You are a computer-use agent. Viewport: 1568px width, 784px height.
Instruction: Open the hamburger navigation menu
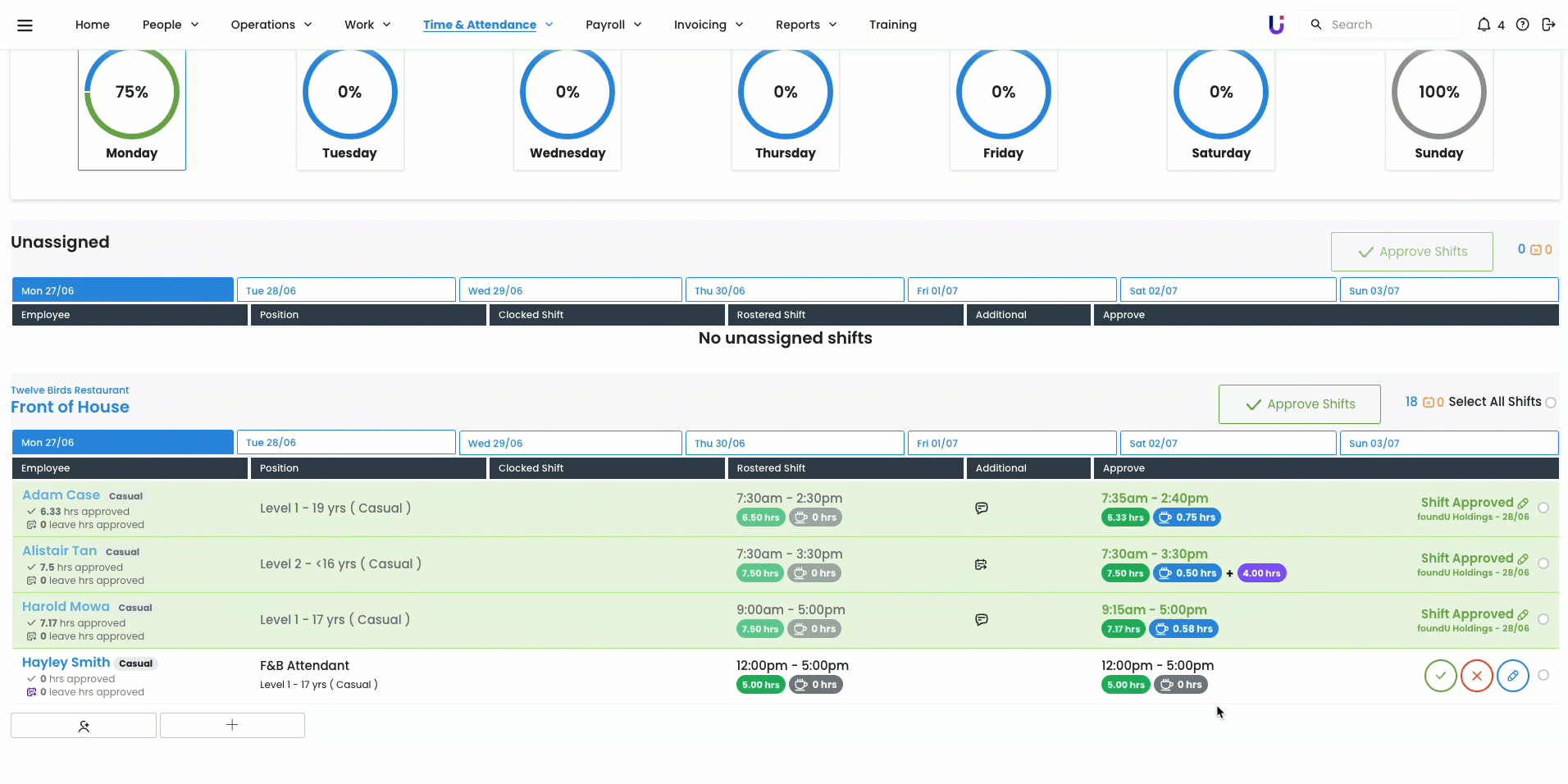tap(25, 25)
